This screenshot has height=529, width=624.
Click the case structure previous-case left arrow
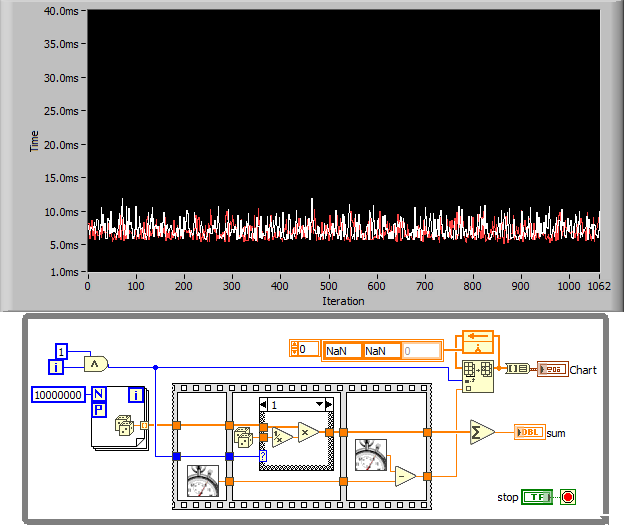click(x=265, y=404)
